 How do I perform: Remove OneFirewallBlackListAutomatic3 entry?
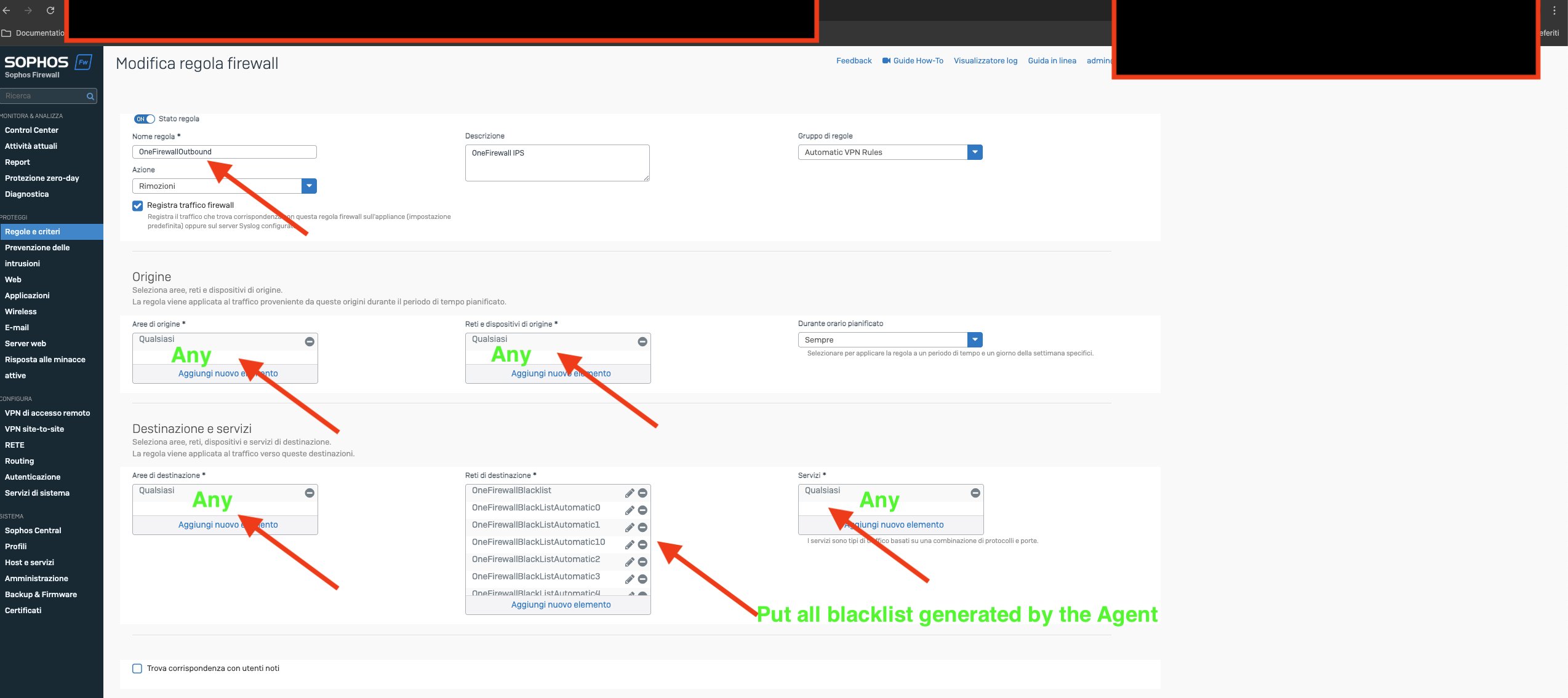(642, 579)
